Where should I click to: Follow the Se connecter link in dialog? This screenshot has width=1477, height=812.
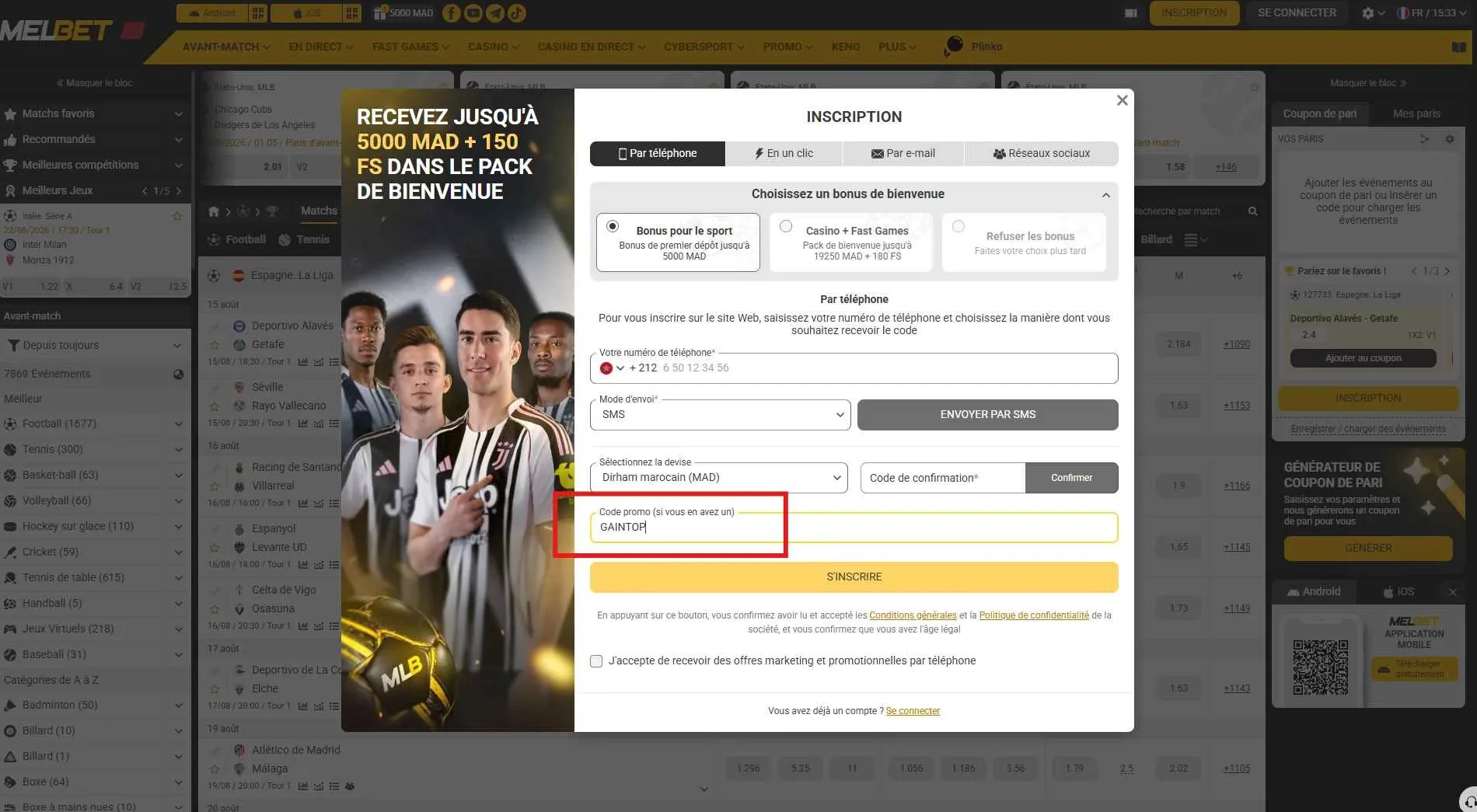[913, 711]
